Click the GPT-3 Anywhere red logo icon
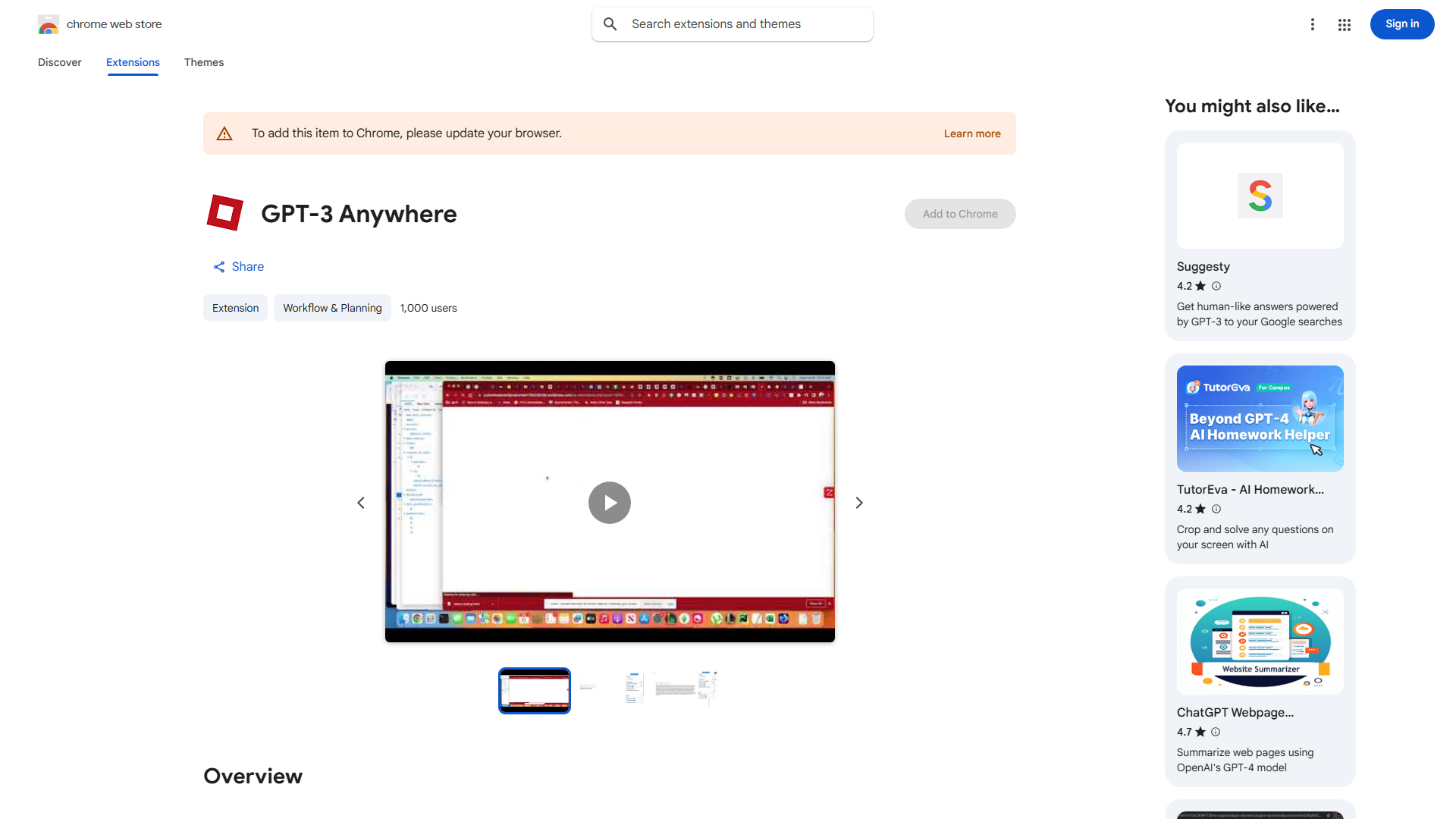This screenshot has height=819, width=1456. click(225, 213)
